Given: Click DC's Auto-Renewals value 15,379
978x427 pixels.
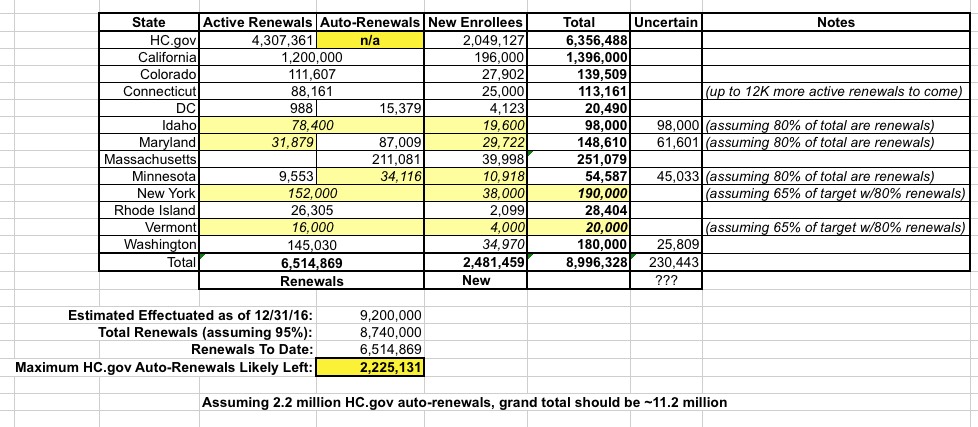Looking at the screenshot, I should 371,109.
